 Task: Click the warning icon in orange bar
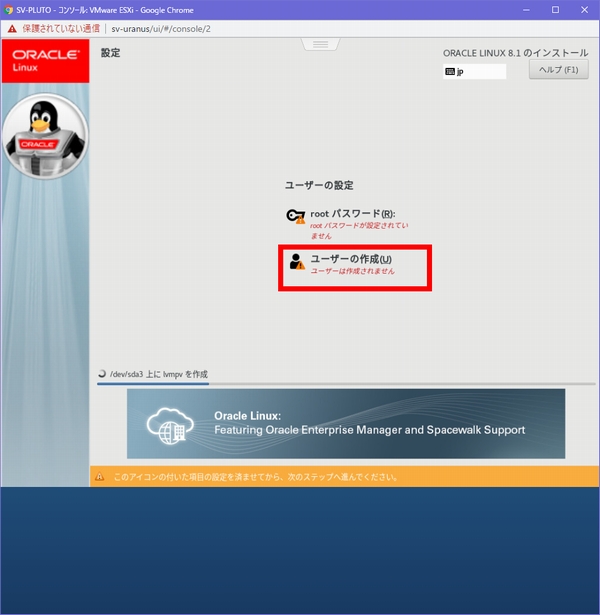click(100, 477)
